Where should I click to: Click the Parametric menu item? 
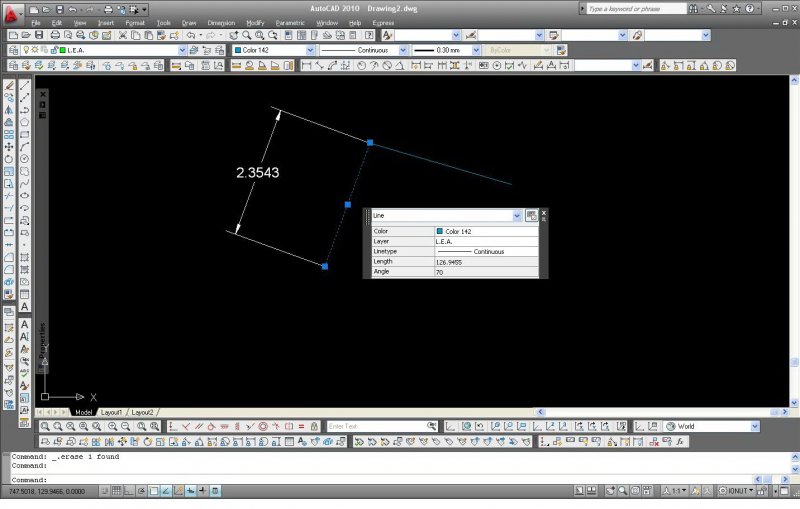pyautogui.click(x=290, y=22)
